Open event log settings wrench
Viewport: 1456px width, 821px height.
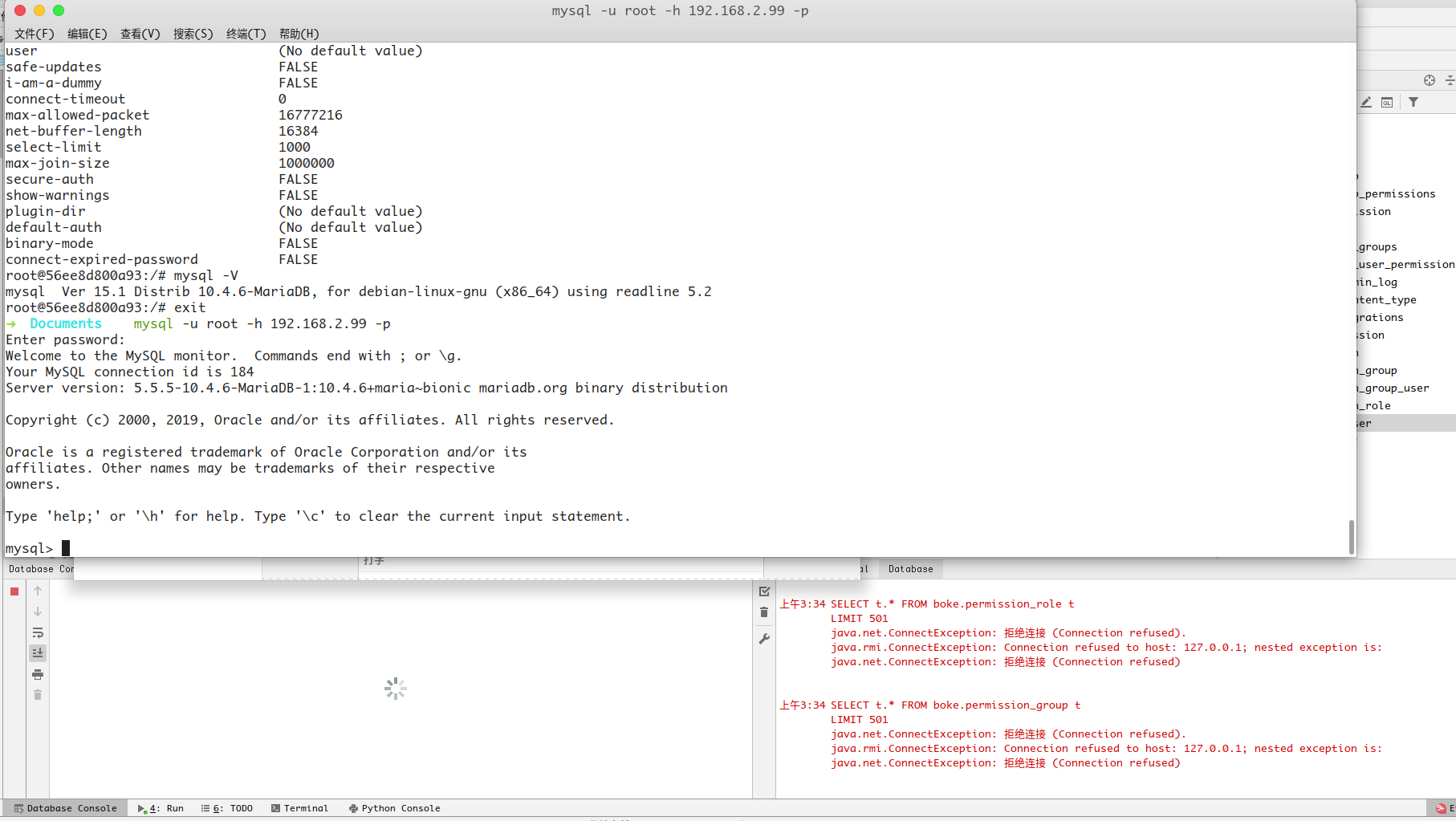pyautogui.click(x=764, y=639)
